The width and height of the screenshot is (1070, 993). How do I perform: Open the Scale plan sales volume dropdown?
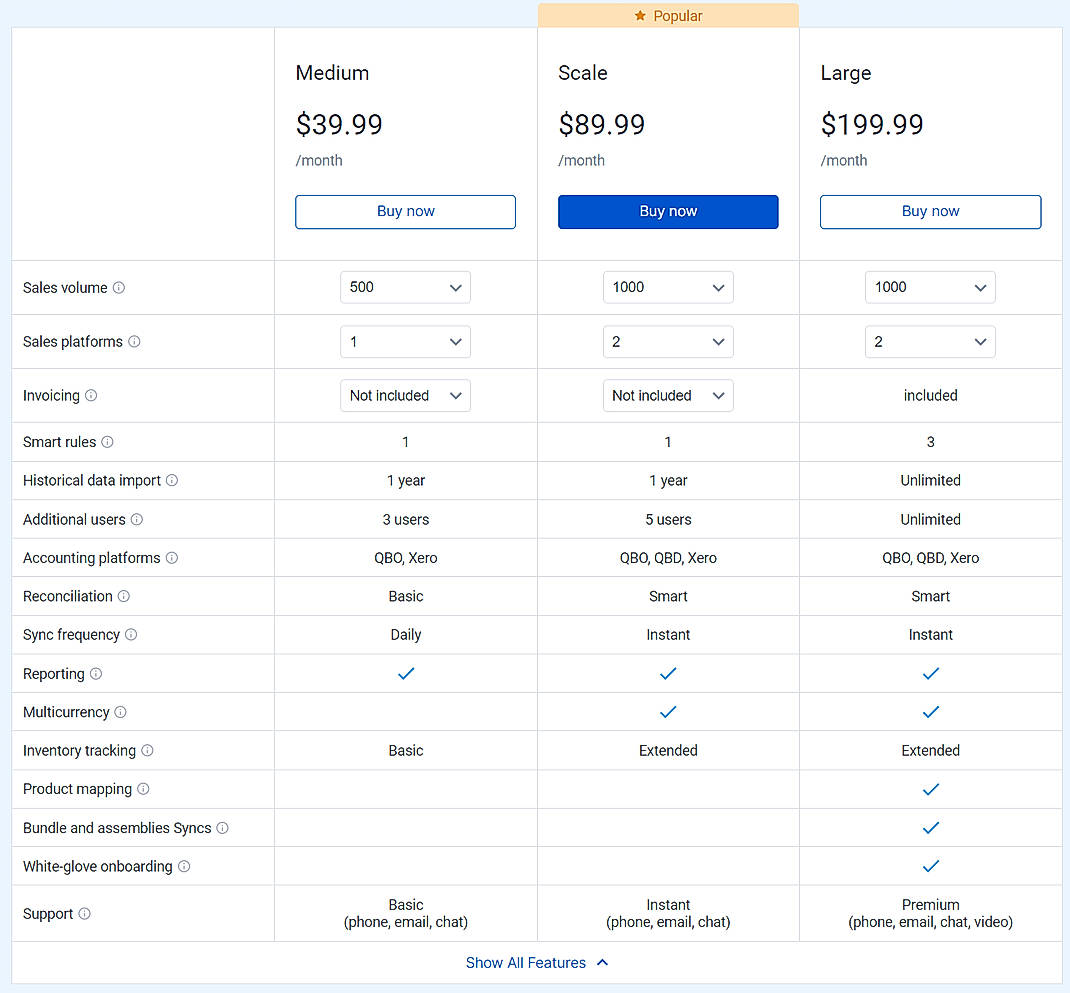(x=668, y=287)
